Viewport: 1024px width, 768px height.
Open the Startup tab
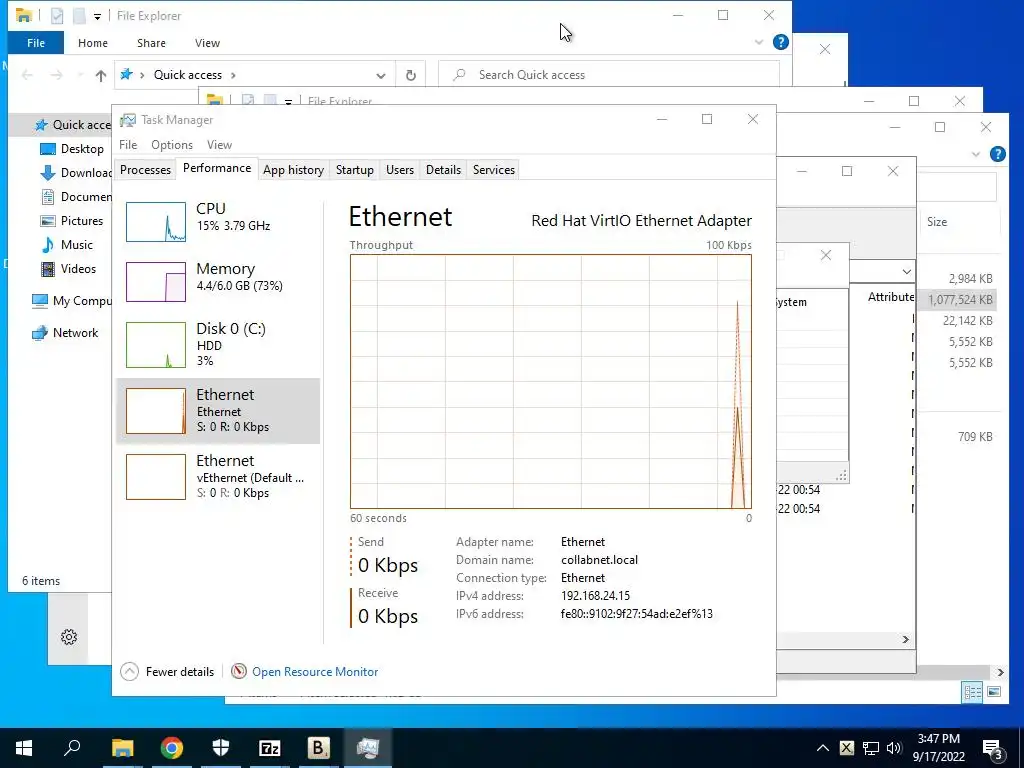point(355,170)
